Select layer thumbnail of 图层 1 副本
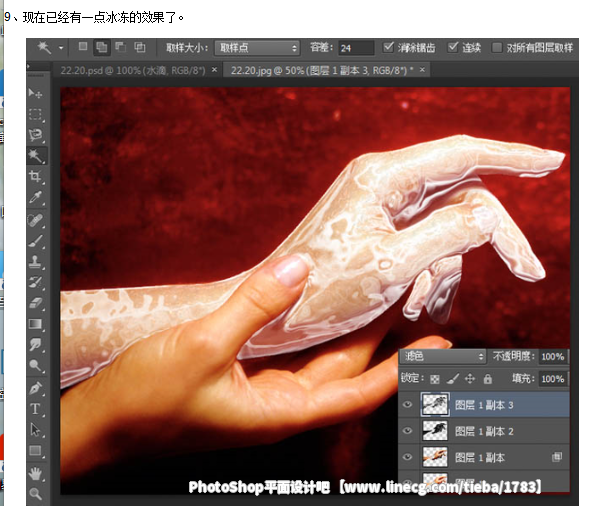597x506 pixels. [435, 457]
